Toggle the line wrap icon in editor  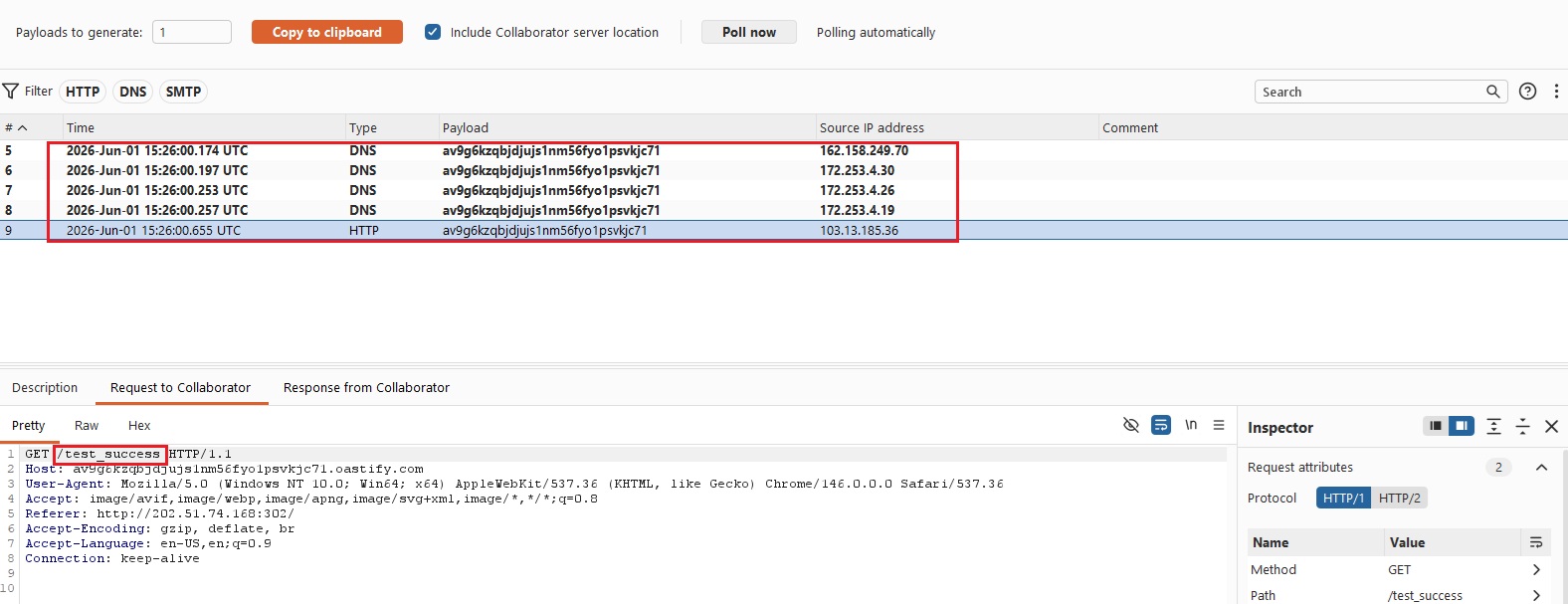tap(1161, 425)
